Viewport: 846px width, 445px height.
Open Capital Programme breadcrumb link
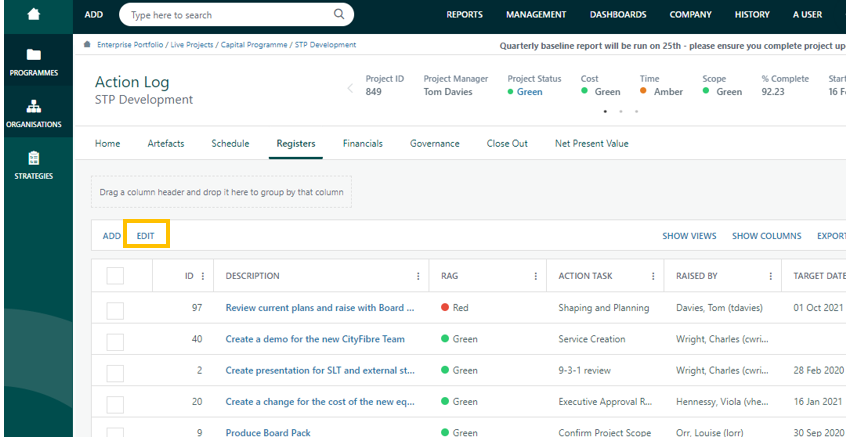pyautogui.click(x=254, y=45)
